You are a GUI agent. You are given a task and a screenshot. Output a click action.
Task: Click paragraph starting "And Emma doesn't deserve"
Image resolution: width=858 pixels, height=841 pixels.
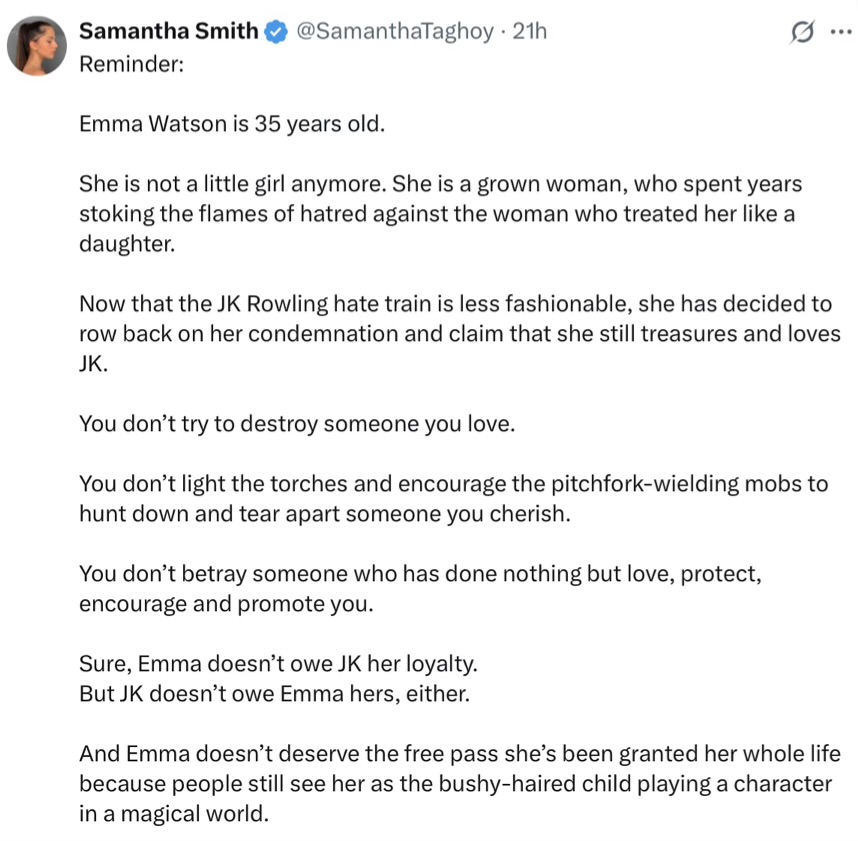point(460,784)
